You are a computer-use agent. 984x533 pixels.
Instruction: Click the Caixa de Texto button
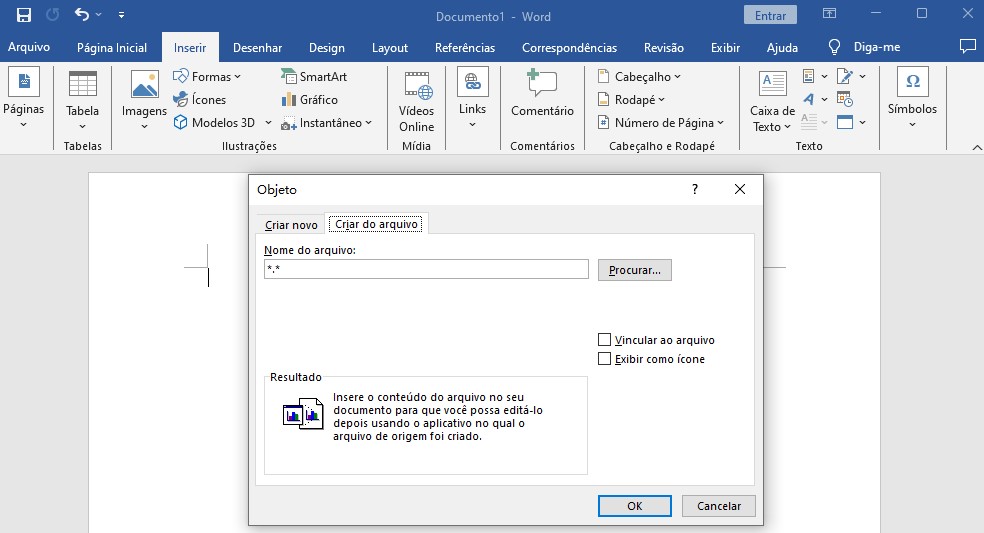point(773,102)
